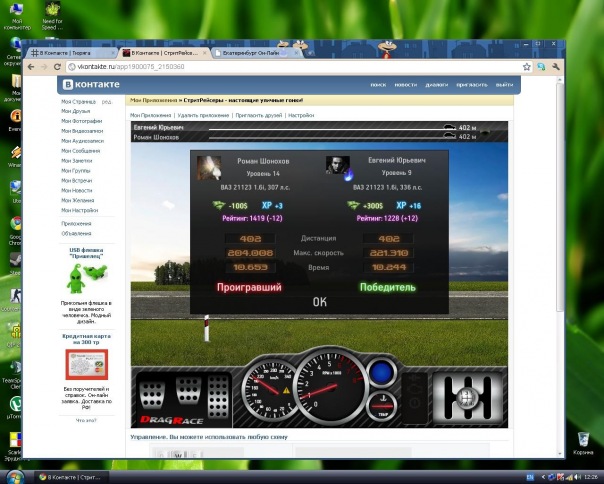Open Мои Сообщения in sidebar
The image size is (604, 484).
(81, 151)
